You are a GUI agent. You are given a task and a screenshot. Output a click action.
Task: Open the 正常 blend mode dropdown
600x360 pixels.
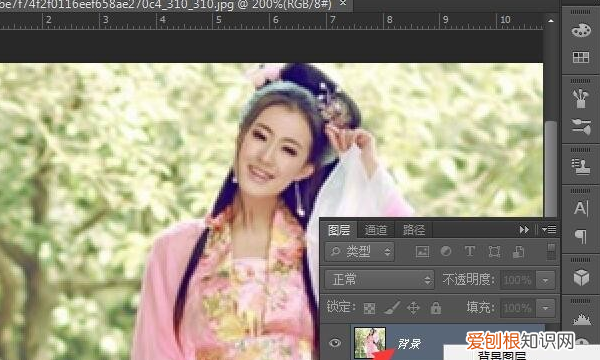click(x=379, y=280)
